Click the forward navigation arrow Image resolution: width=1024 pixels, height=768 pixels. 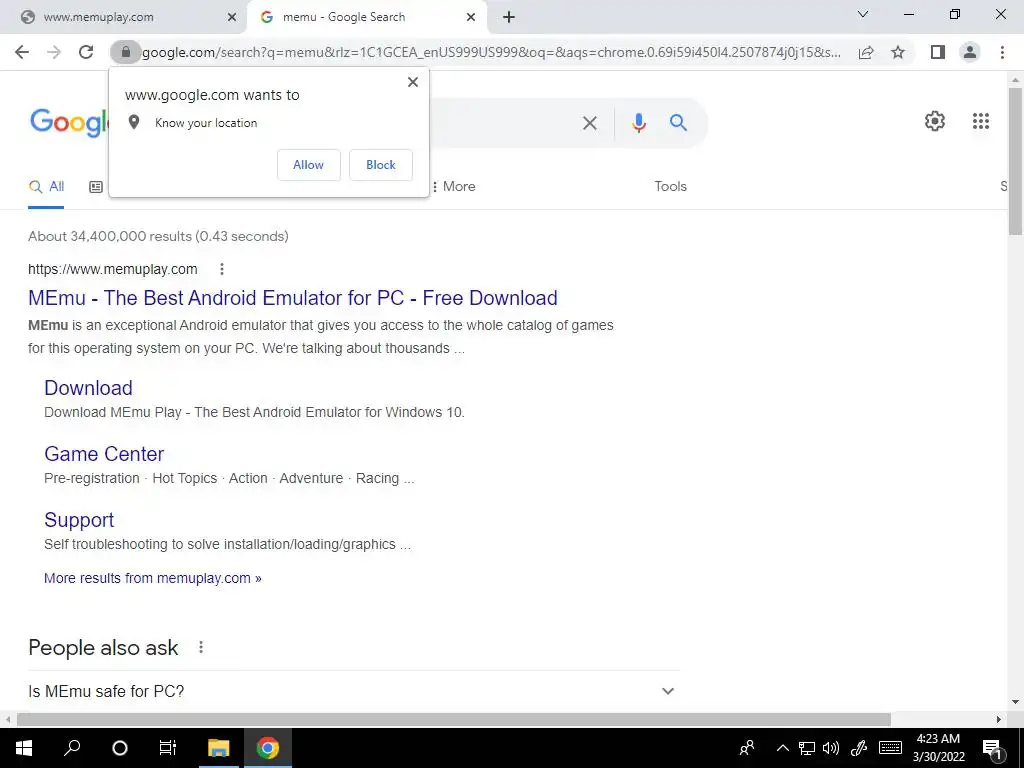pos(54,52)
